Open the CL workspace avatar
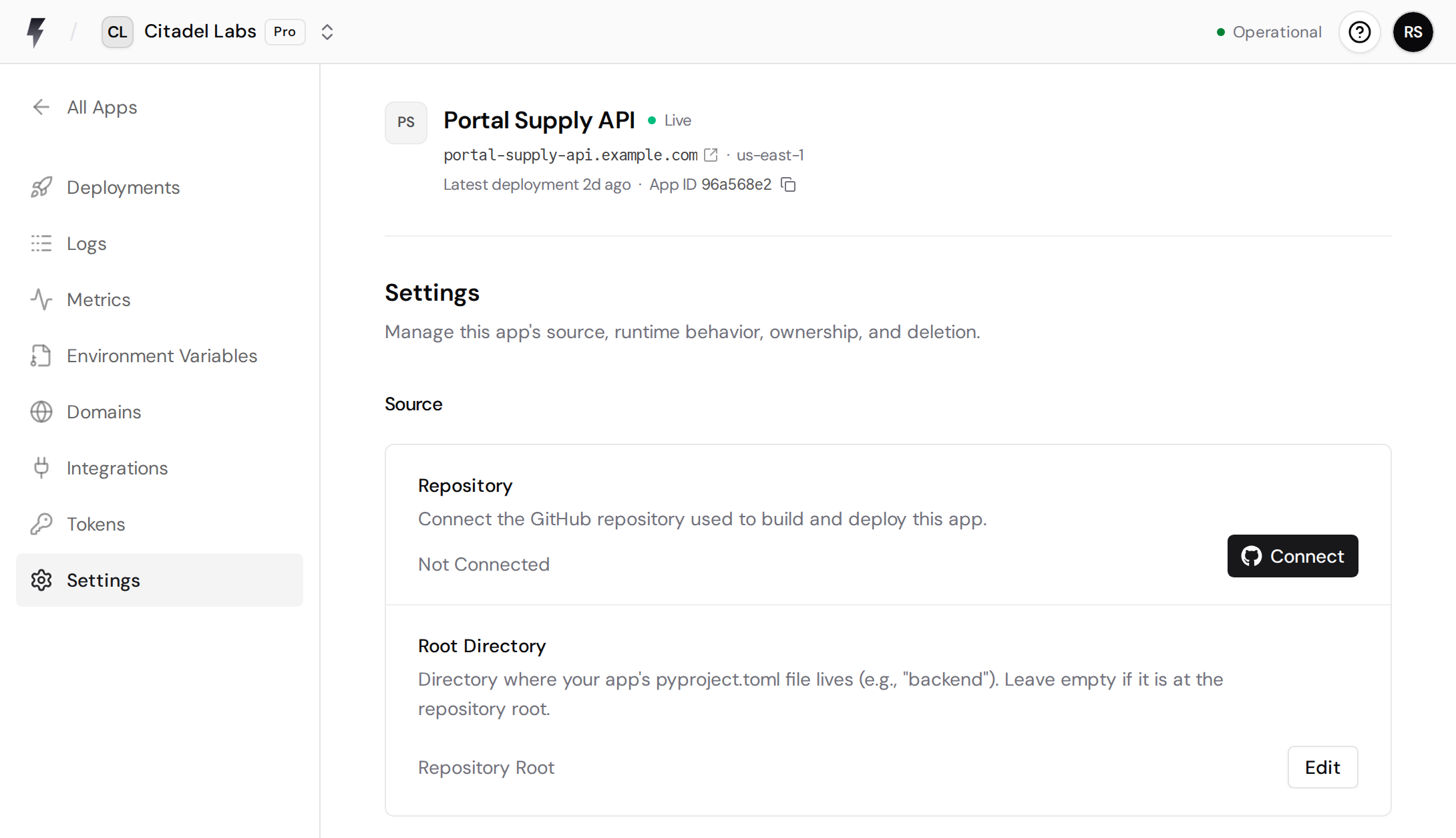This screenshot has width=1456, height=838. point(118,32)
